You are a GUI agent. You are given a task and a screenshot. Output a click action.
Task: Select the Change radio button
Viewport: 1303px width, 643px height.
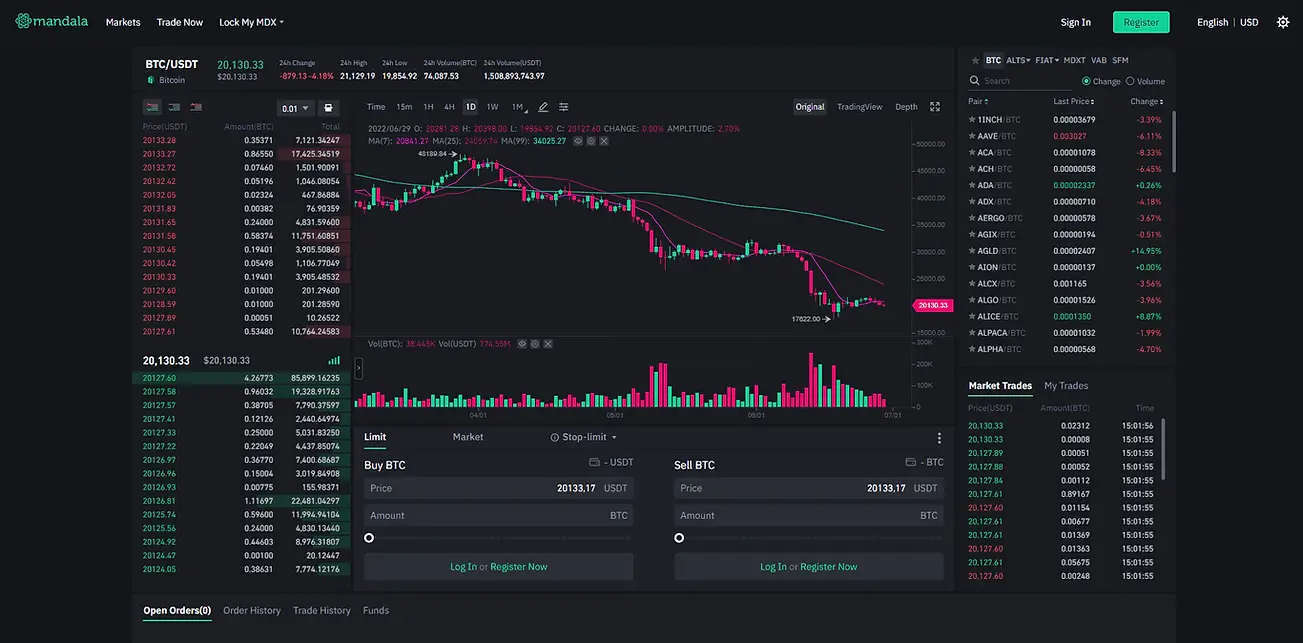pos(1087,81)
